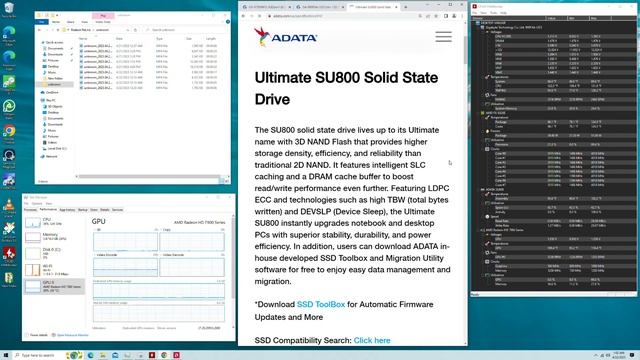
Task: Switch to App history tab in Task Manager
Action: point(67,210)
